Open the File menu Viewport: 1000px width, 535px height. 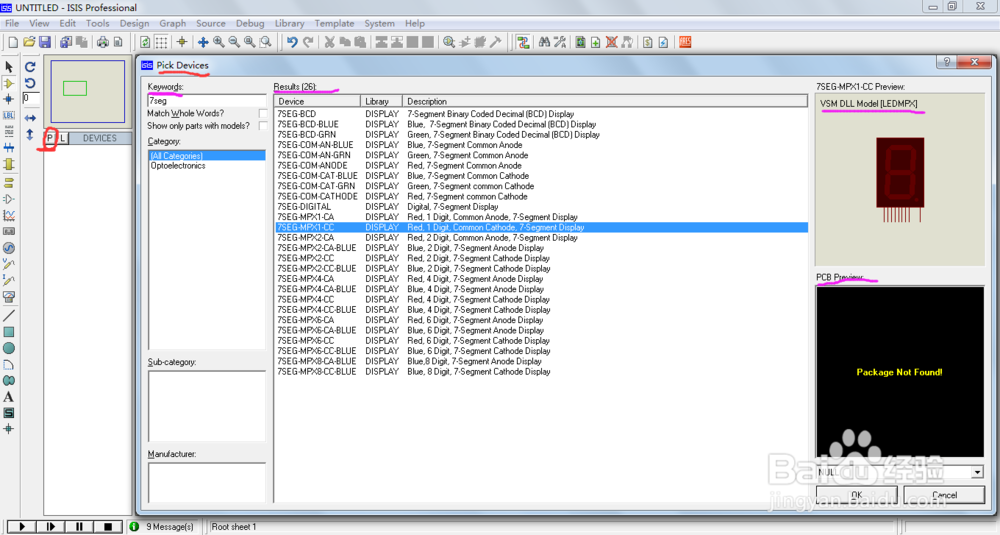coord(12,24)
